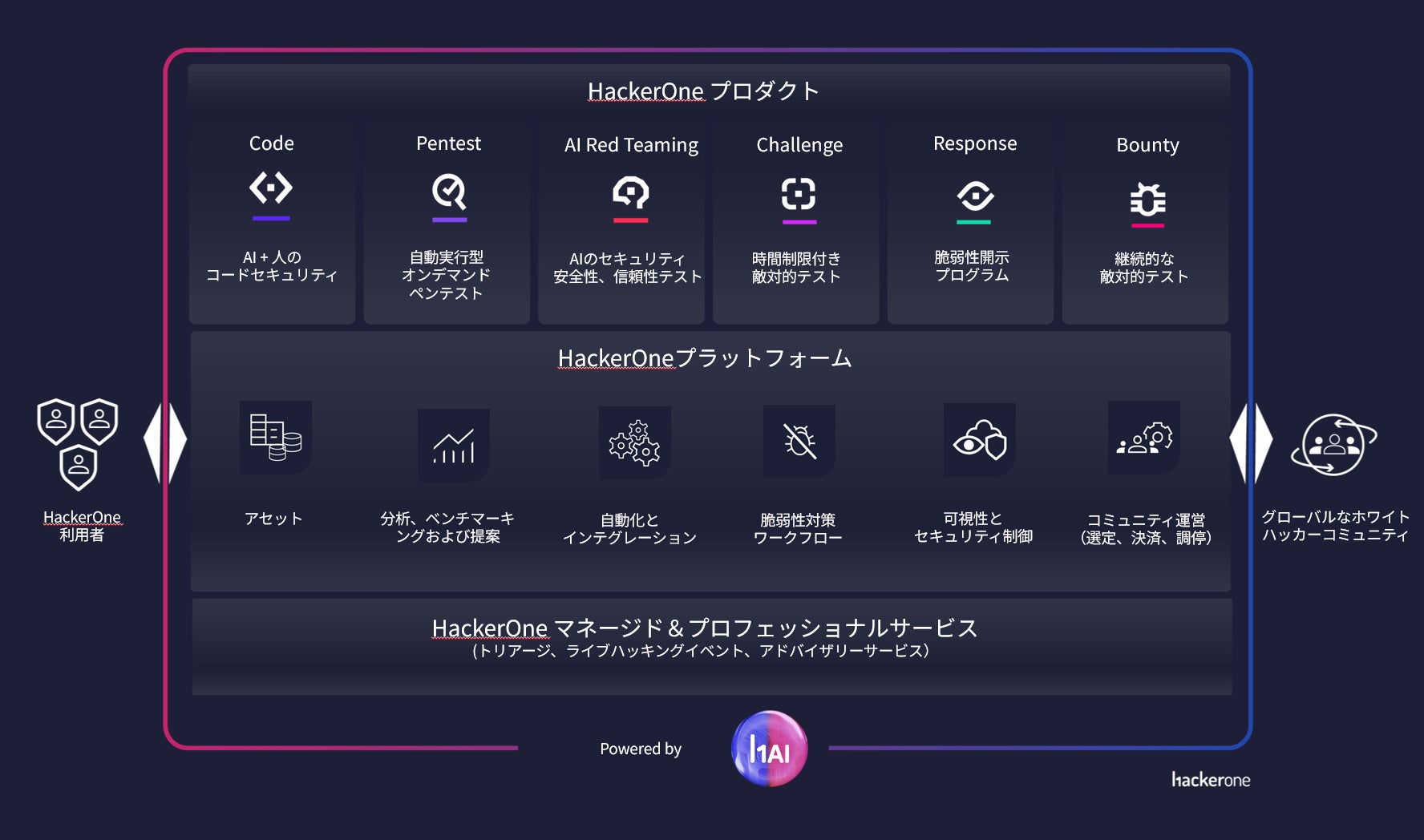Click 'グローバルなホワイトハッカーコミュニティ' label
The width and height of the screenshot is (1424, 840).
pos(1335,526)
